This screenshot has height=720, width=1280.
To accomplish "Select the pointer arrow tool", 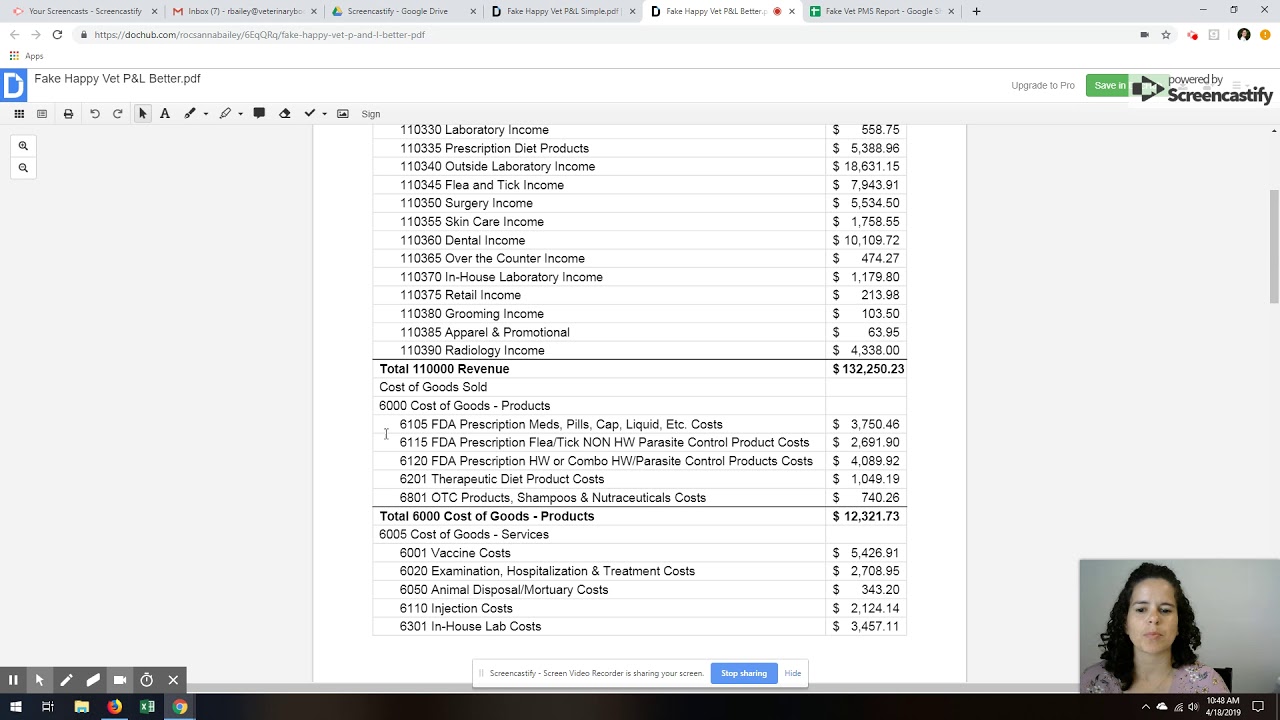I will click(142, 114).
